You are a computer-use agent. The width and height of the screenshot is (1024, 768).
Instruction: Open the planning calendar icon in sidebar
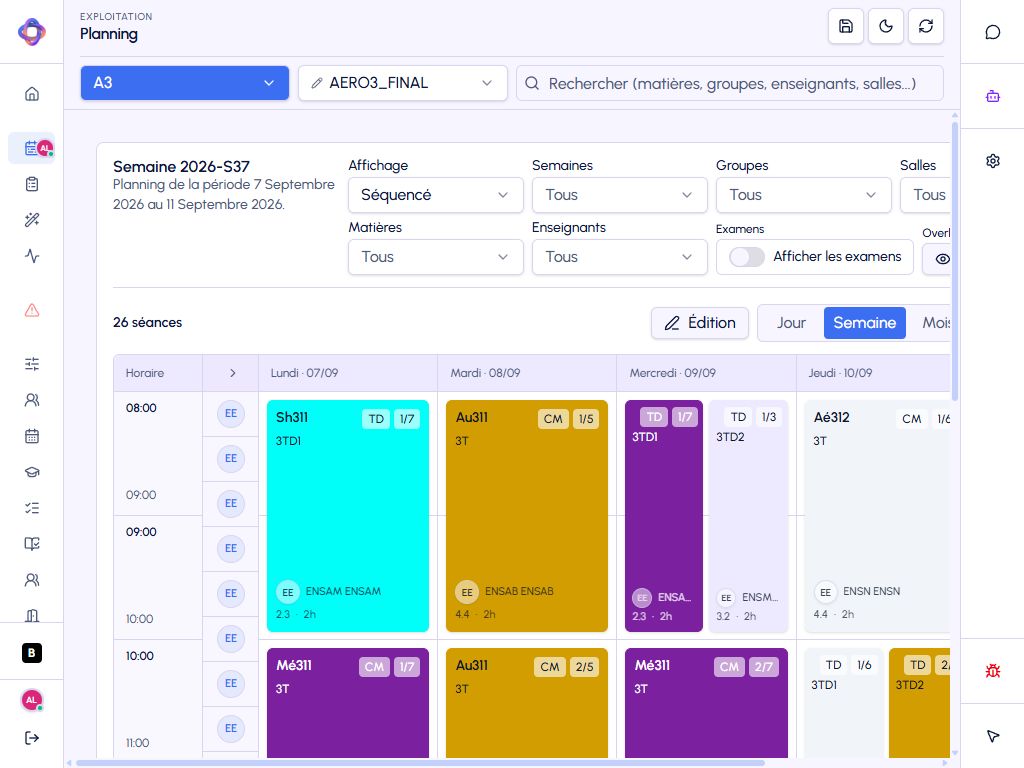[31, 148]
